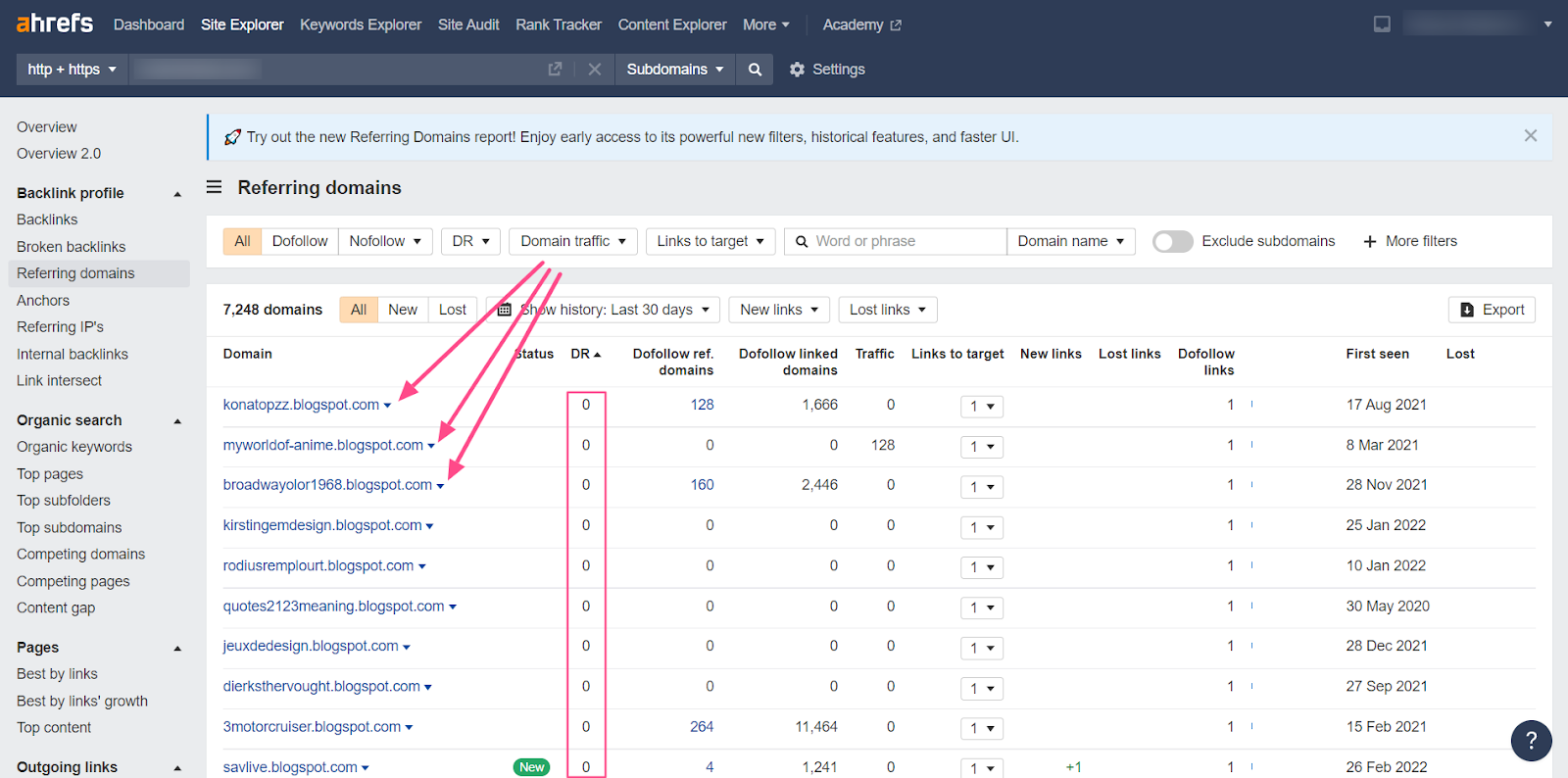Sort by DR column header
The height and width of the screenshot is (778, 1568).
586,354
